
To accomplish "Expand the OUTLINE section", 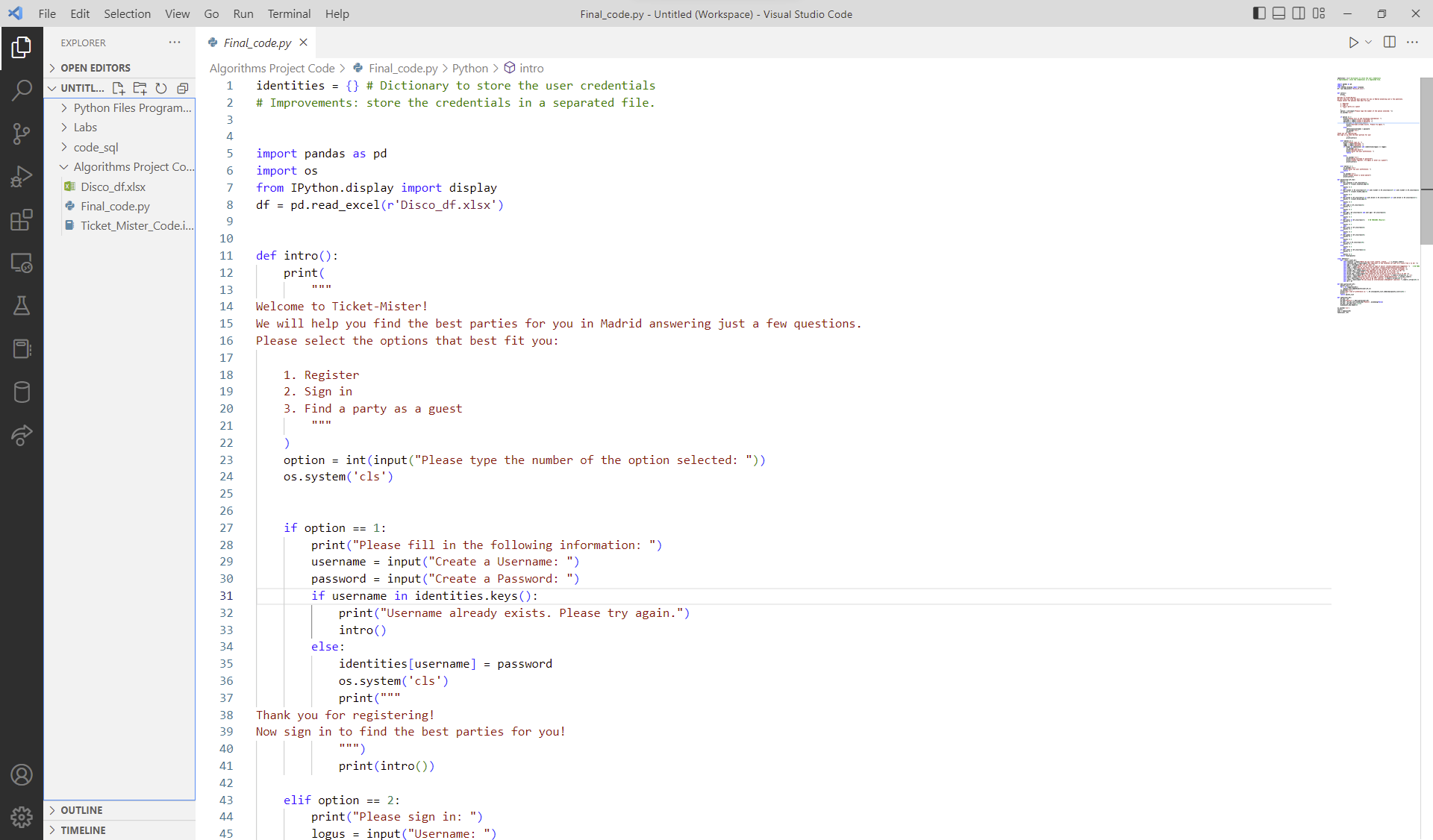I will [81, 810].
